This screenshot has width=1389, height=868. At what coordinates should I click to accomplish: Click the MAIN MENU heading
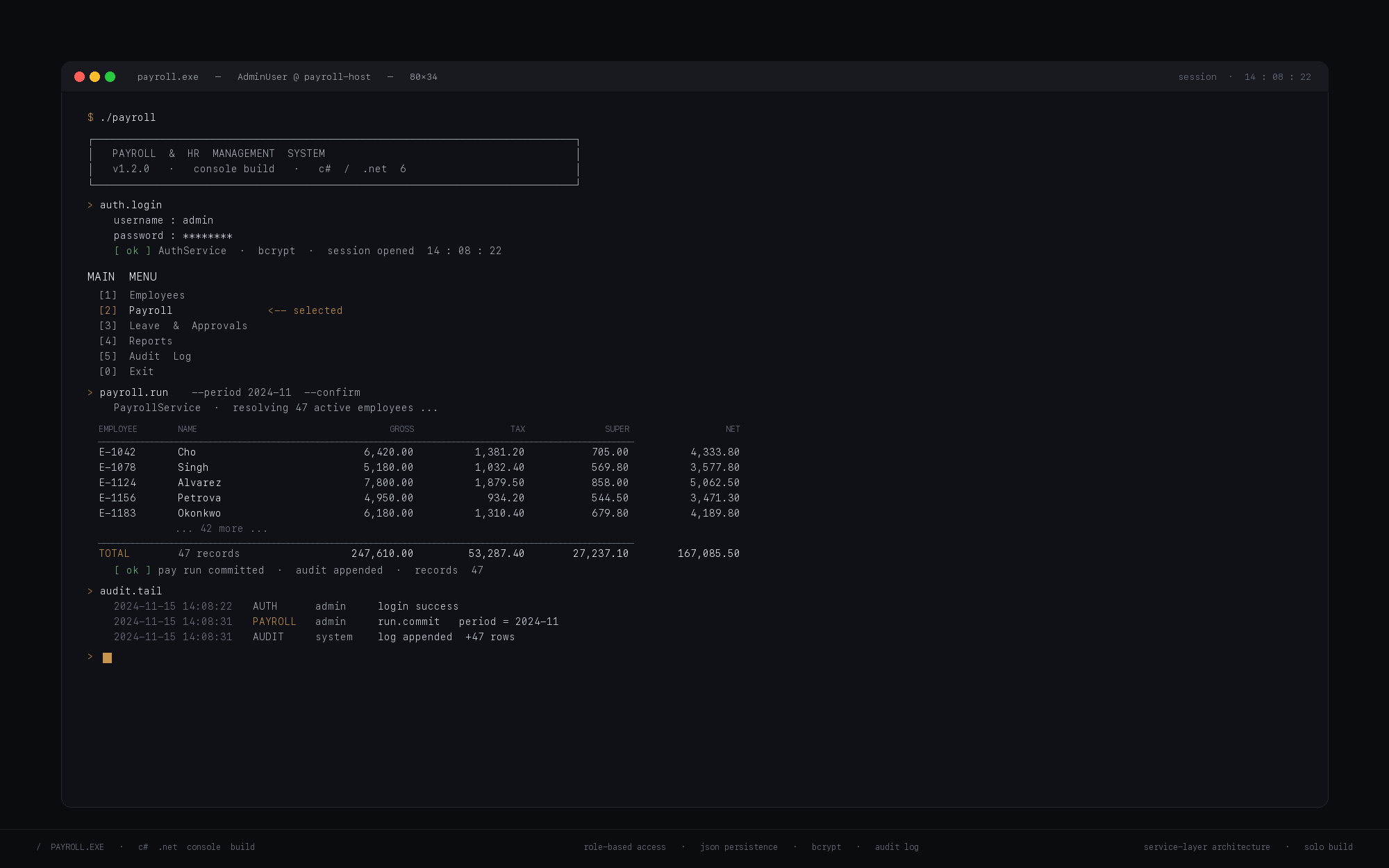(122, 276)
